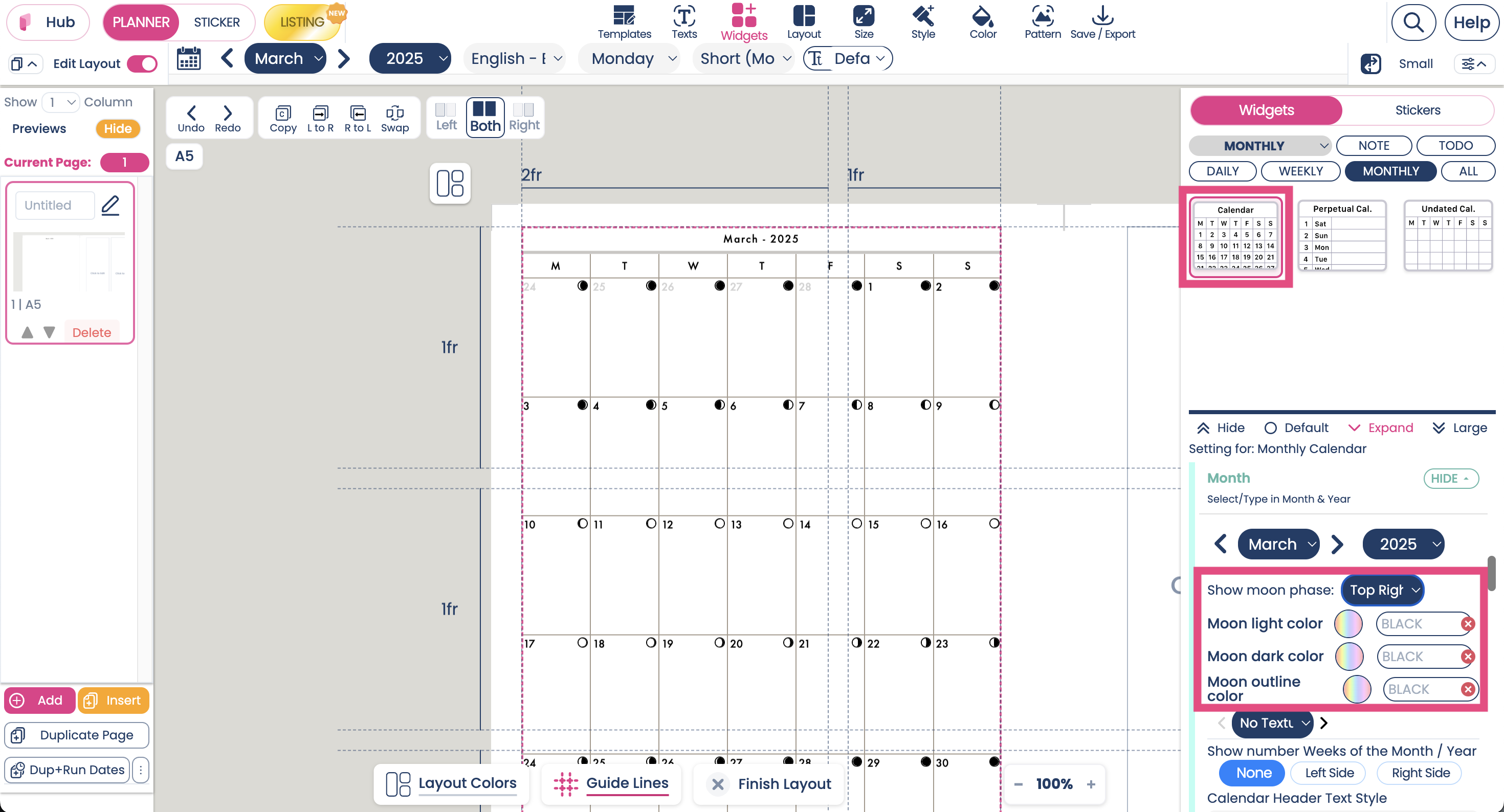Image resolution: width=1504 pixels, height=812 pixels.
Task: Click the search magnifier icon
Action: pos(1413,22)
